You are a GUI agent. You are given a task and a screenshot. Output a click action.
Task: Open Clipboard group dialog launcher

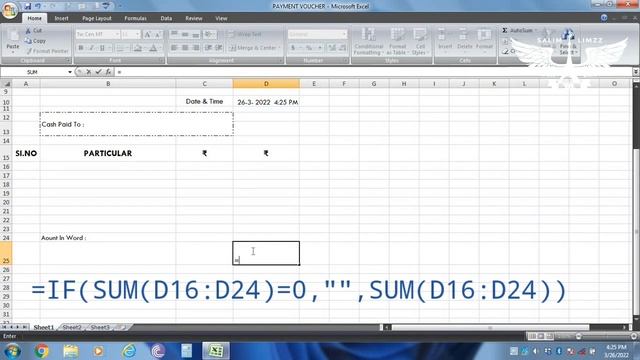[x=68, y=60]
